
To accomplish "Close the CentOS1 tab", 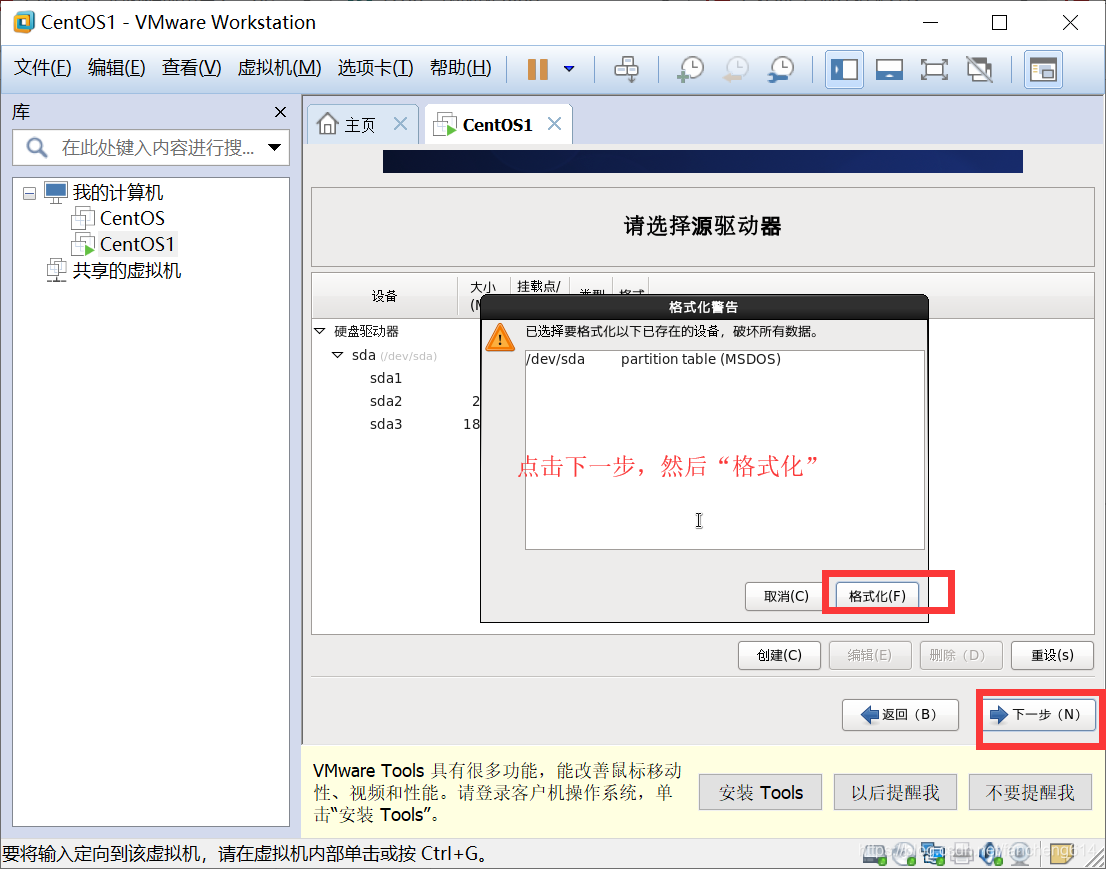I will click(x=554, y=124).
